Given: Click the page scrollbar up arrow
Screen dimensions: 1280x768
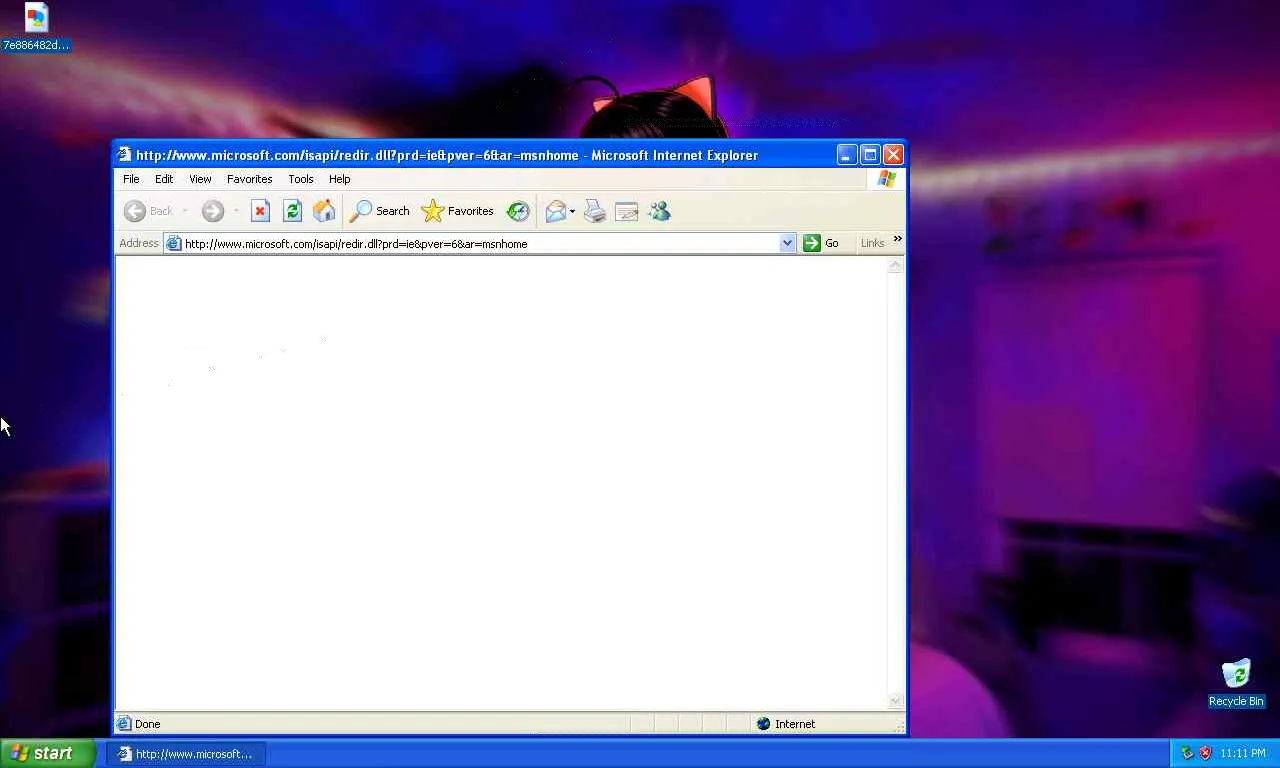Looking at the screenshot, I should tap(896, 266).
